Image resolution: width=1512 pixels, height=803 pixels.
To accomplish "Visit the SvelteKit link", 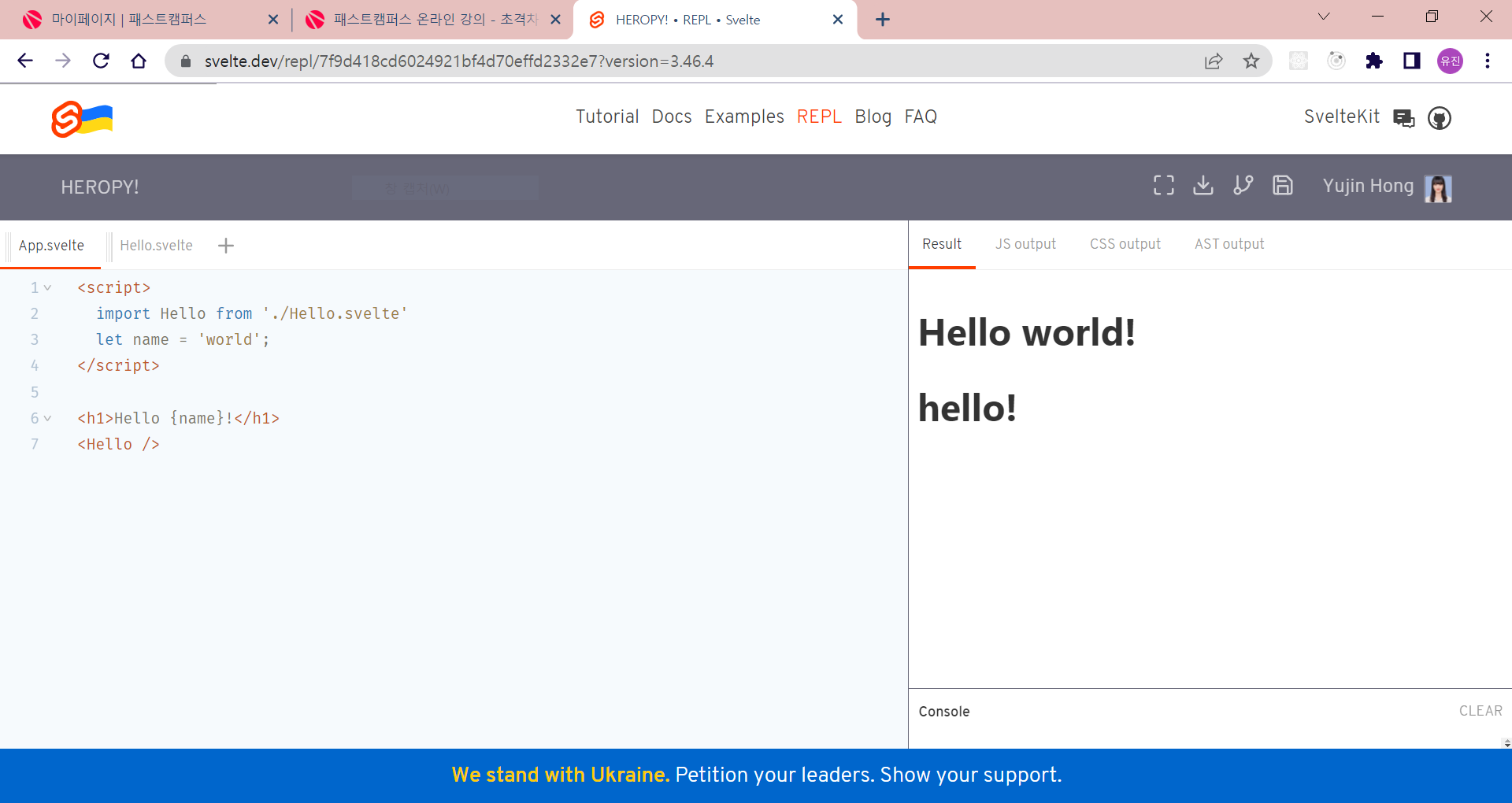I will [1342, 117].
